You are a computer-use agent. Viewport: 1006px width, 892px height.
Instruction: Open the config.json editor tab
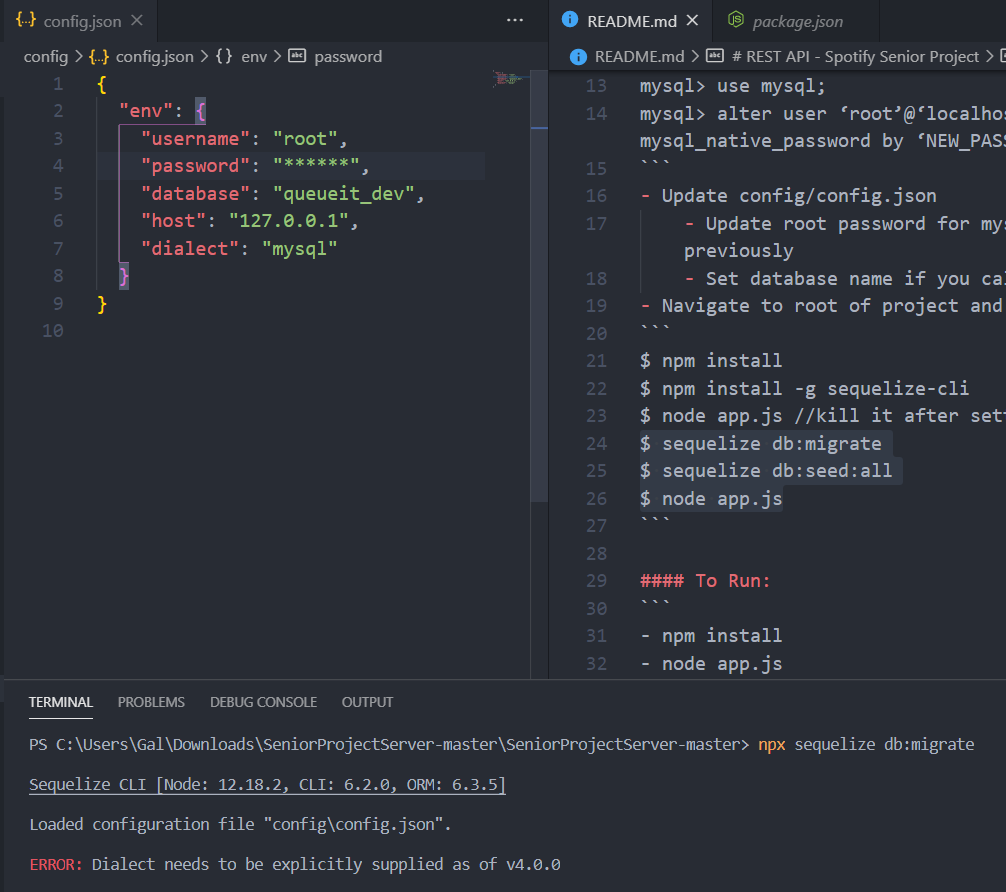(81, 21)
